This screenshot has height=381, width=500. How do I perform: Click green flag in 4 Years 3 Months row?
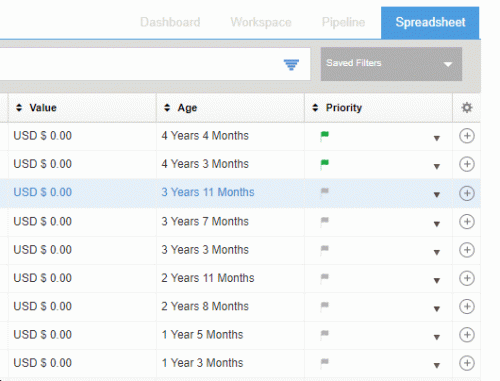[324, 164]
